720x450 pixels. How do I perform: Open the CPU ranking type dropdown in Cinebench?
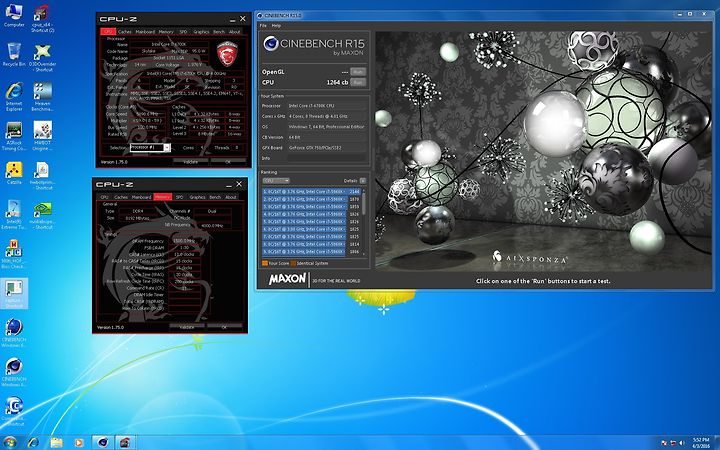[276, 181]
